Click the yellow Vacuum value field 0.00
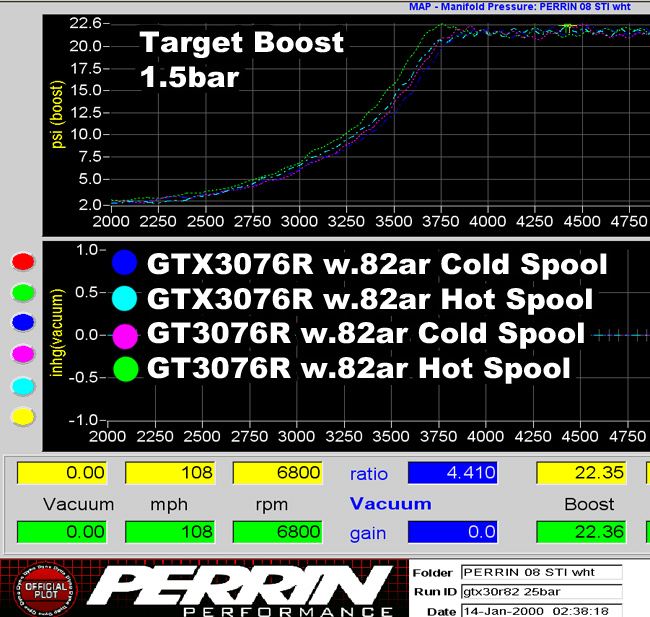The width and height of the screenshot is (650, 617). click(62, 473)
